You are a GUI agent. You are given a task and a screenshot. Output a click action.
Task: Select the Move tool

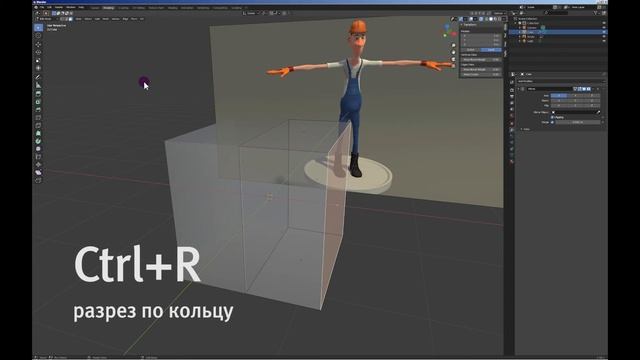(38, 44)
